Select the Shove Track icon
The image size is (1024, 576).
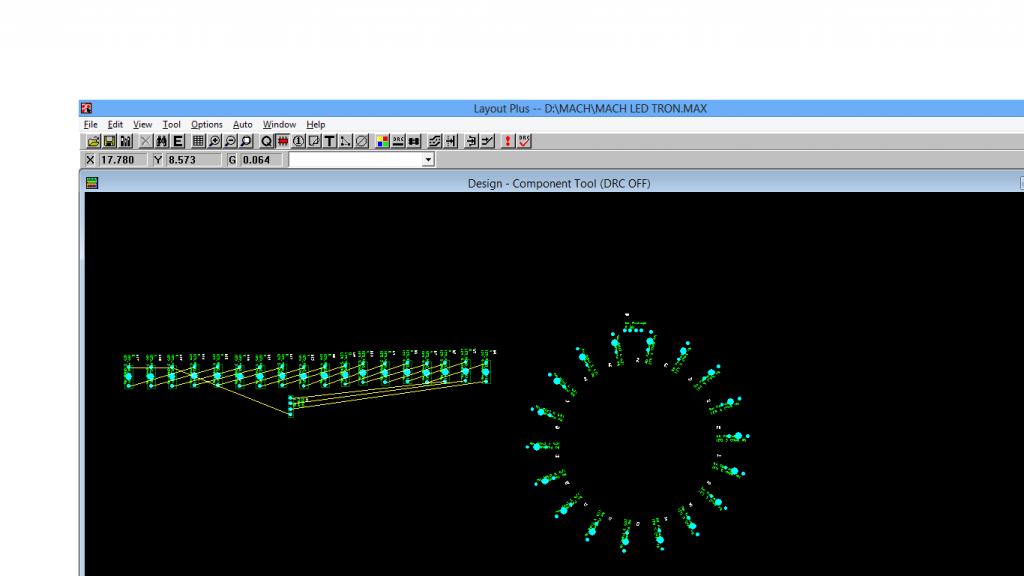450,141
